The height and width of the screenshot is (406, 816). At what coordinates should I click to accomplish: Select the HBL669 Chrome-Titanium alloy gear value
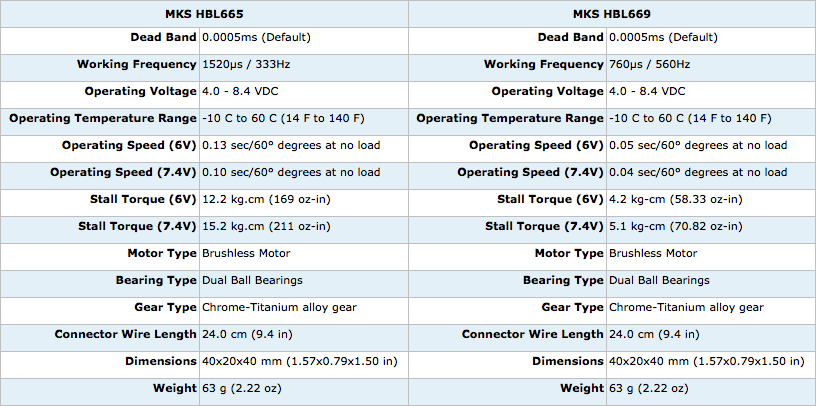(x=686, y=308)
